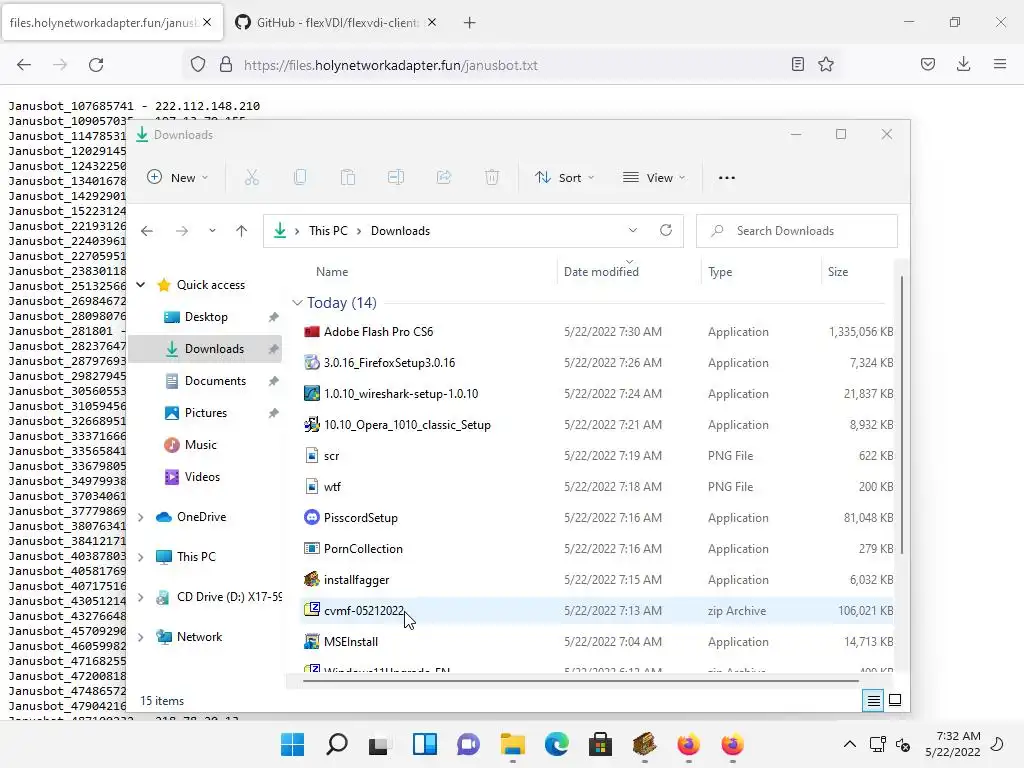Click the shield tracking protection icon
This screenshot has width=1024, height=768.
point(198,65)
